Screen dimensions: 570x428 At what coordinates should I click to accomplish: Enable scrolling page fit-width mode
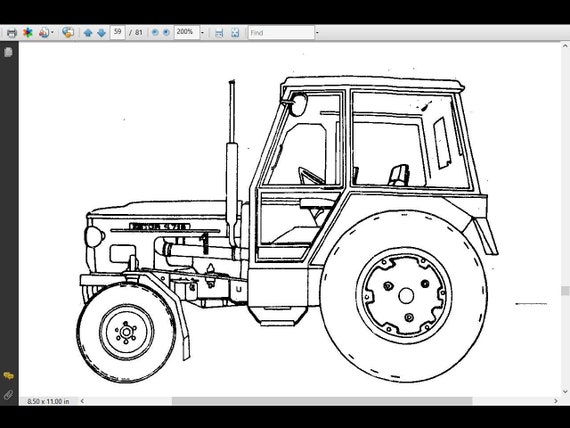pyautogui.click(x=219, y=33)
